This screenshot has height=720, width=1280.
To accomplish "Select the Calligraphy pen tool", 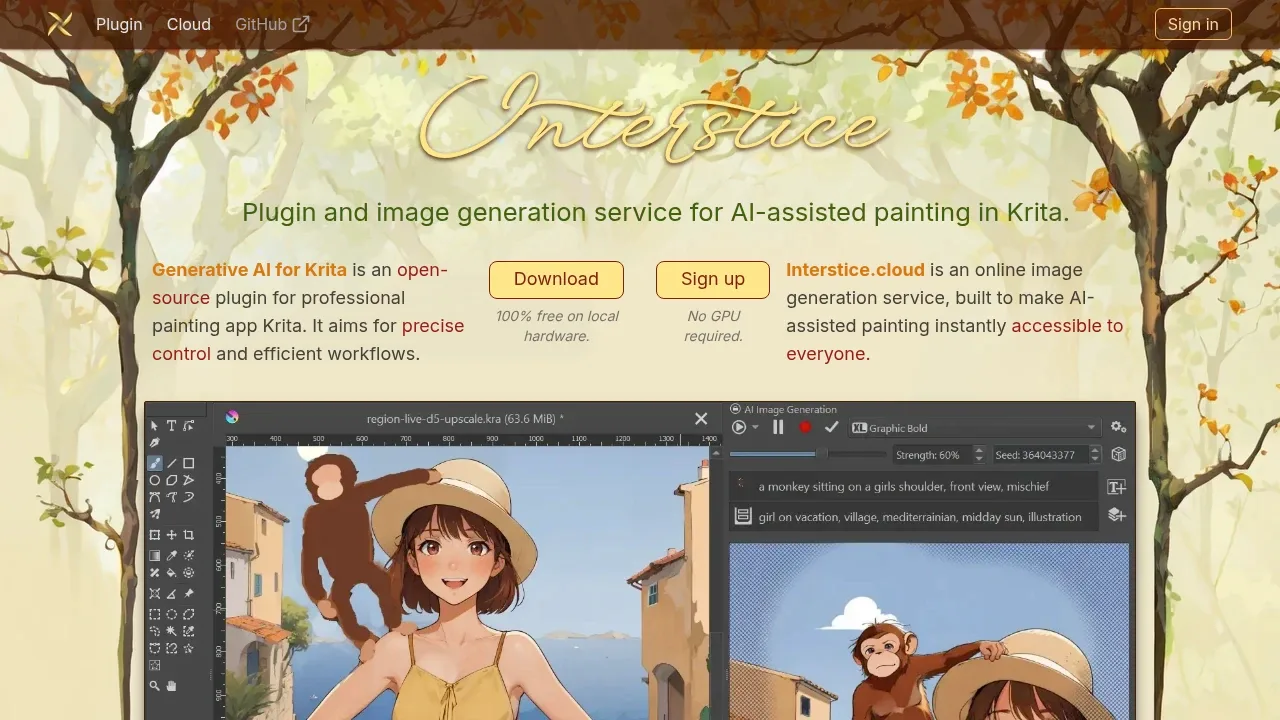I will tap(154, 442).
